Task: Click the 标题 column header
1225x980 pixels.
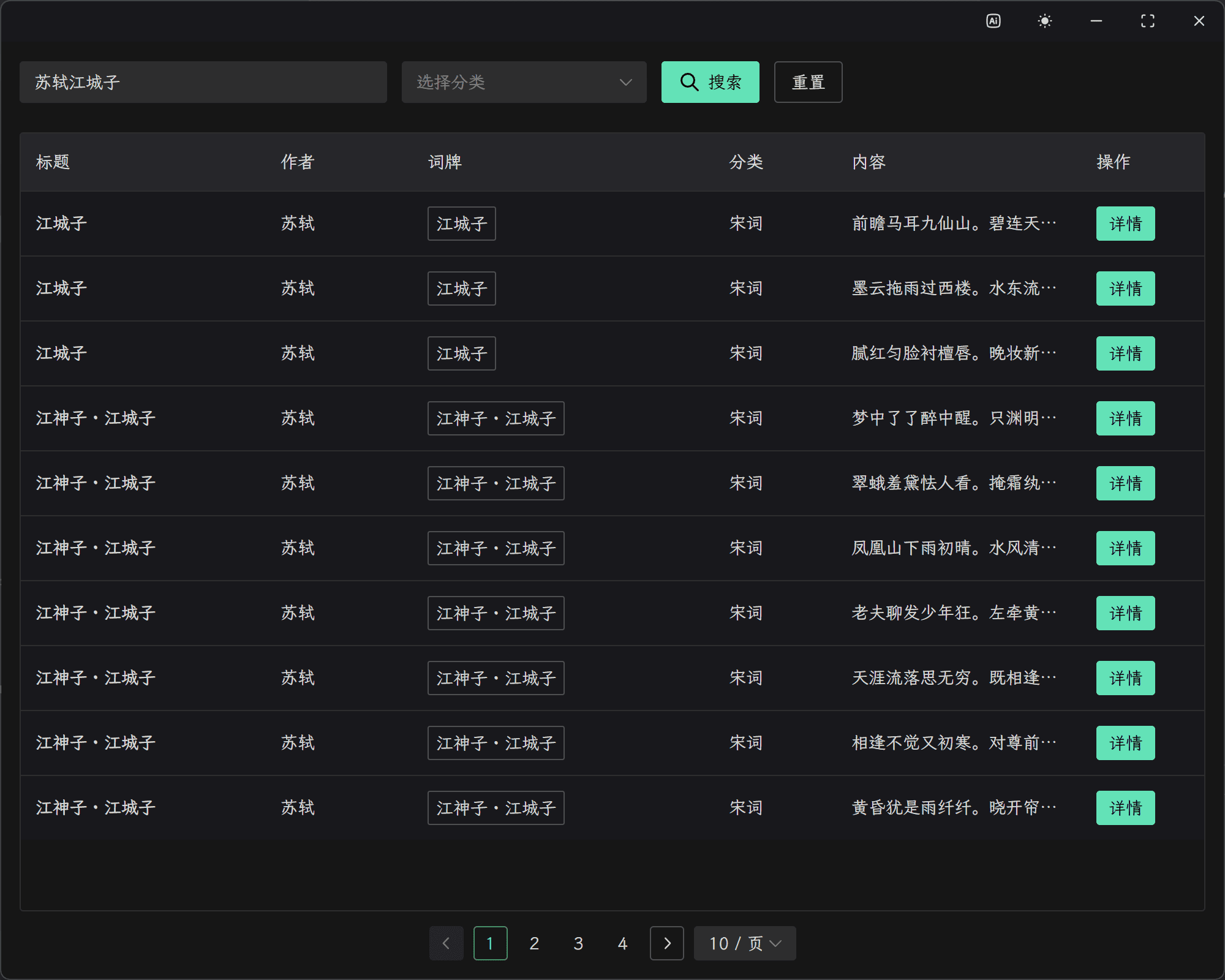Action: coord(53,162)
